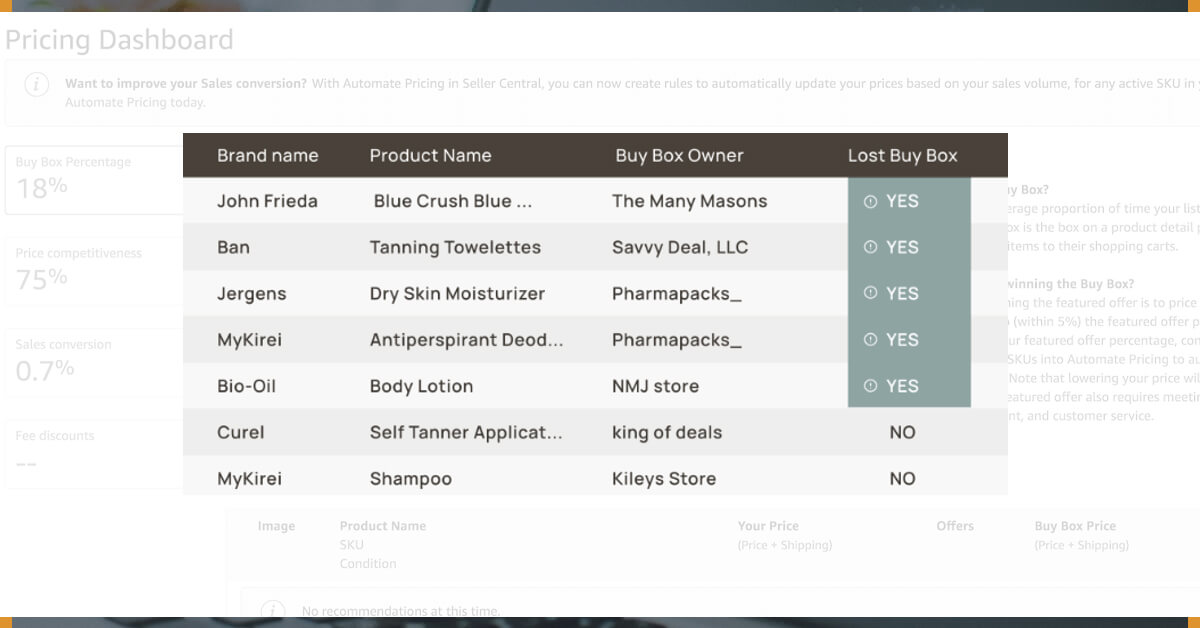
Task: Select the Kileys Store owner cell
Action: click(x=664, y=479)
